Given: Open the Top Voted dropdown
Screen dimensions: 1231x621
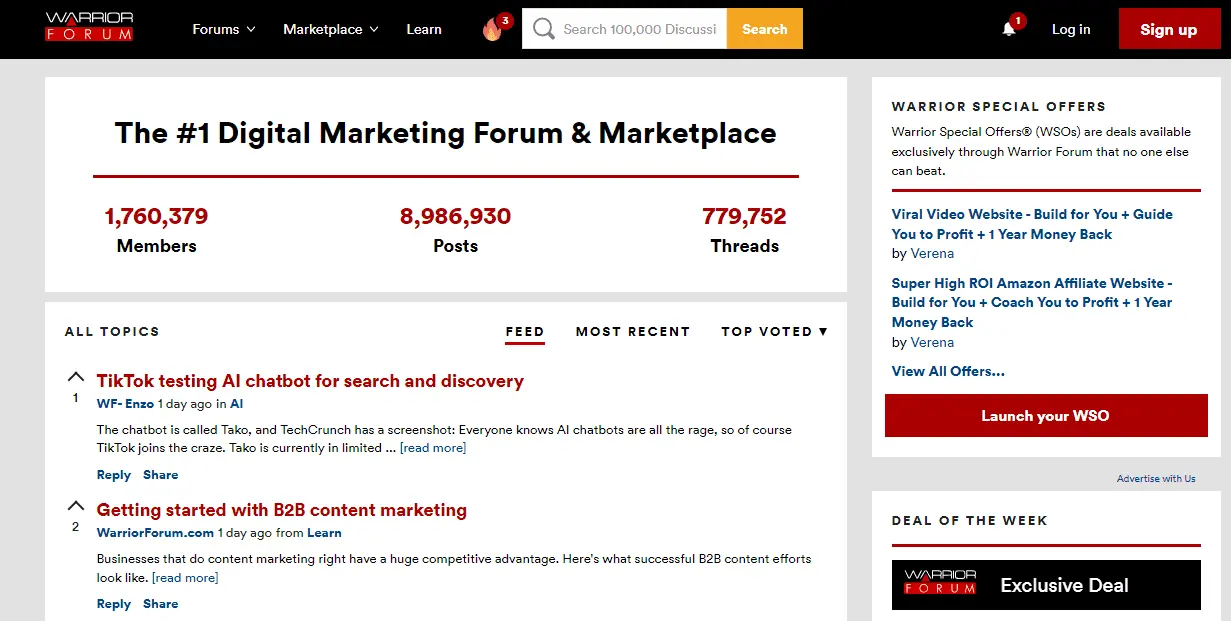Looking at the screenshot, I should (775, 331).
